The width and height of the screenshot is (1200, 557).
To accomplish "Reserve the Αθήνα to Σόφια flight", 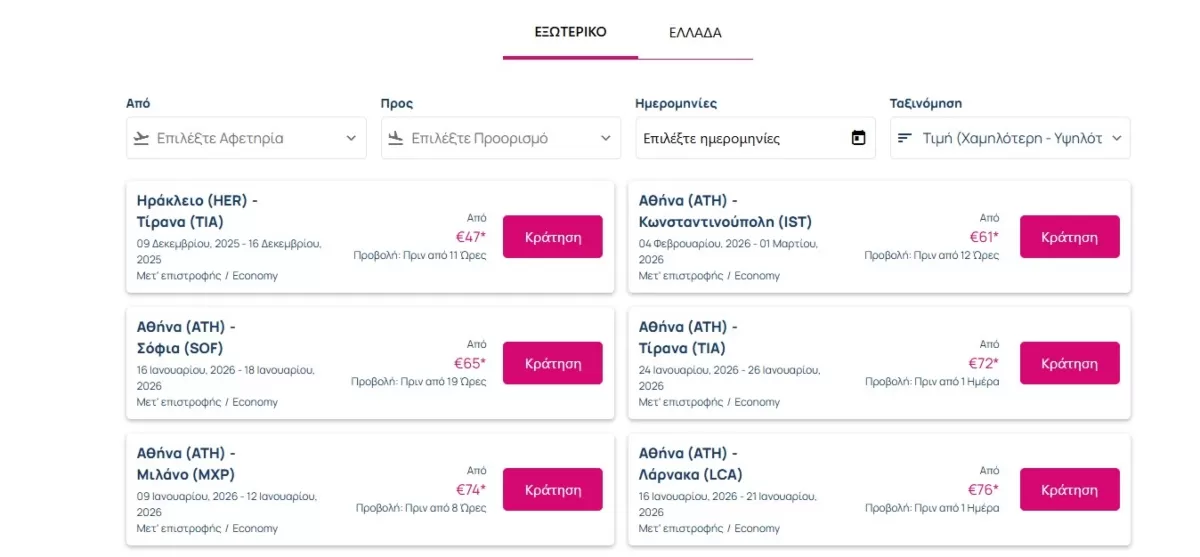I will [x=553, y=363].
